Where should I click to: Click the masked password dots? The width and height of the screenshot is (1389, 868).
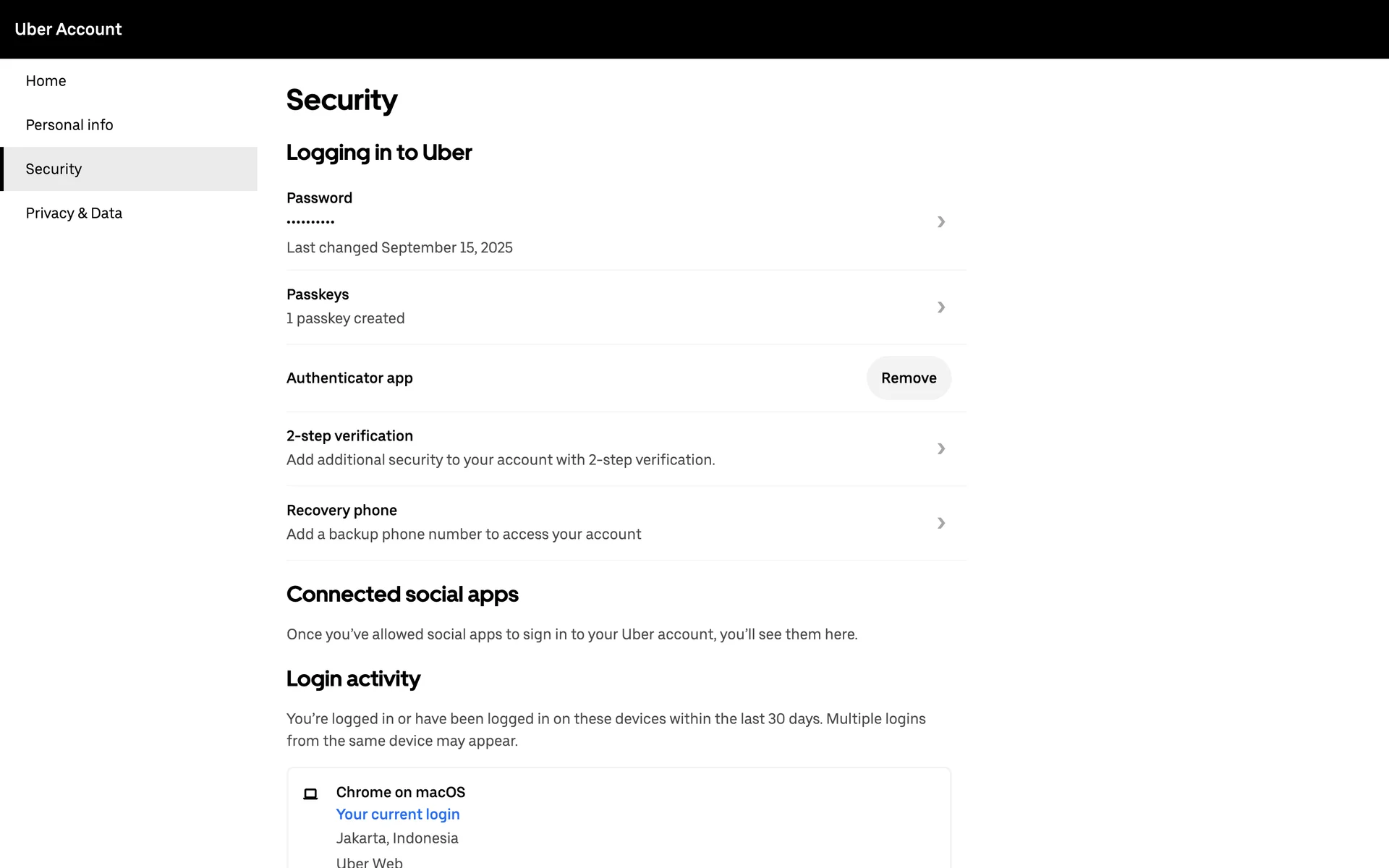[x=310, y=222]
